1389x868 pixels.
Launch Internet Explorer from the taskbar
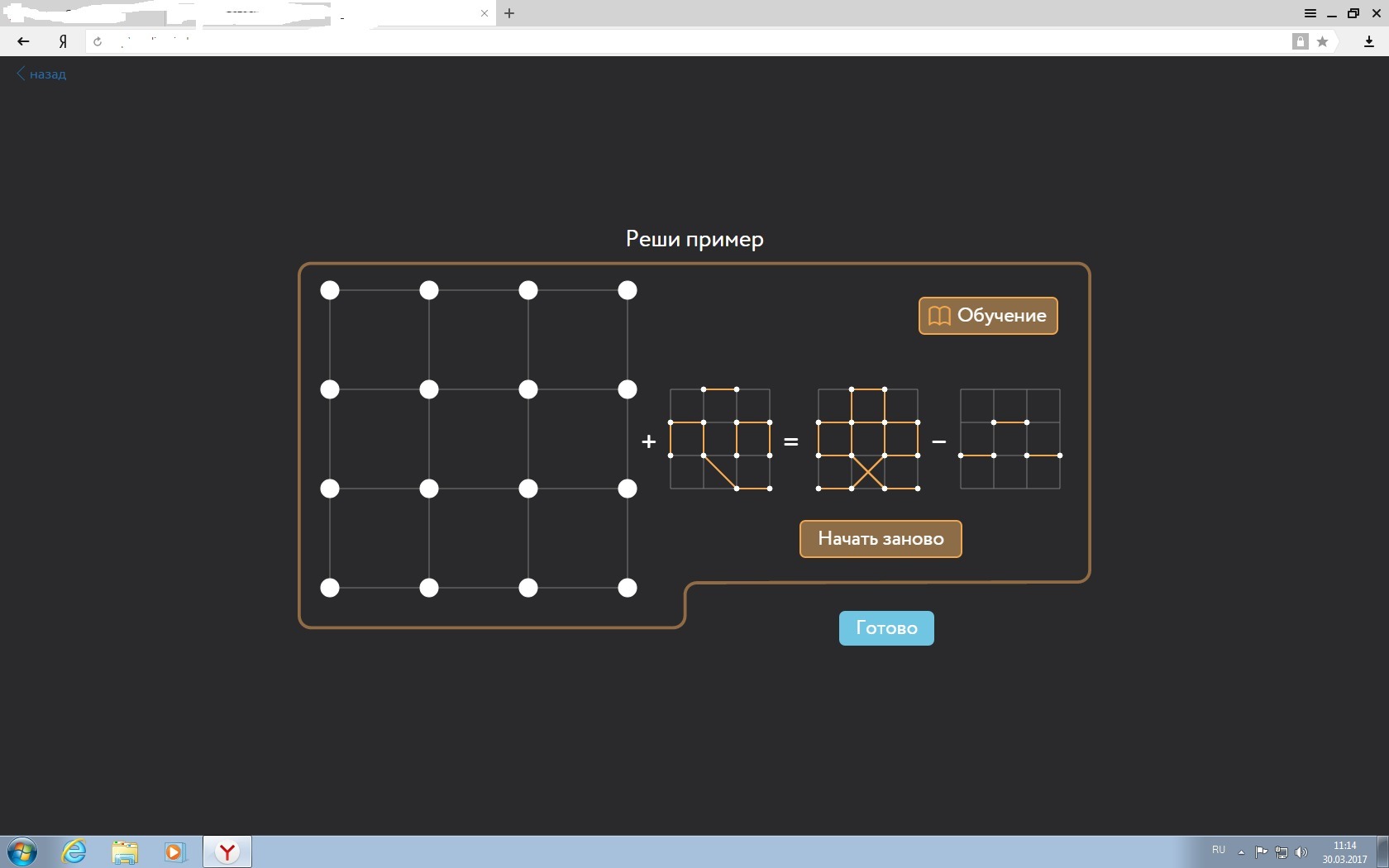tap(74, 851)
